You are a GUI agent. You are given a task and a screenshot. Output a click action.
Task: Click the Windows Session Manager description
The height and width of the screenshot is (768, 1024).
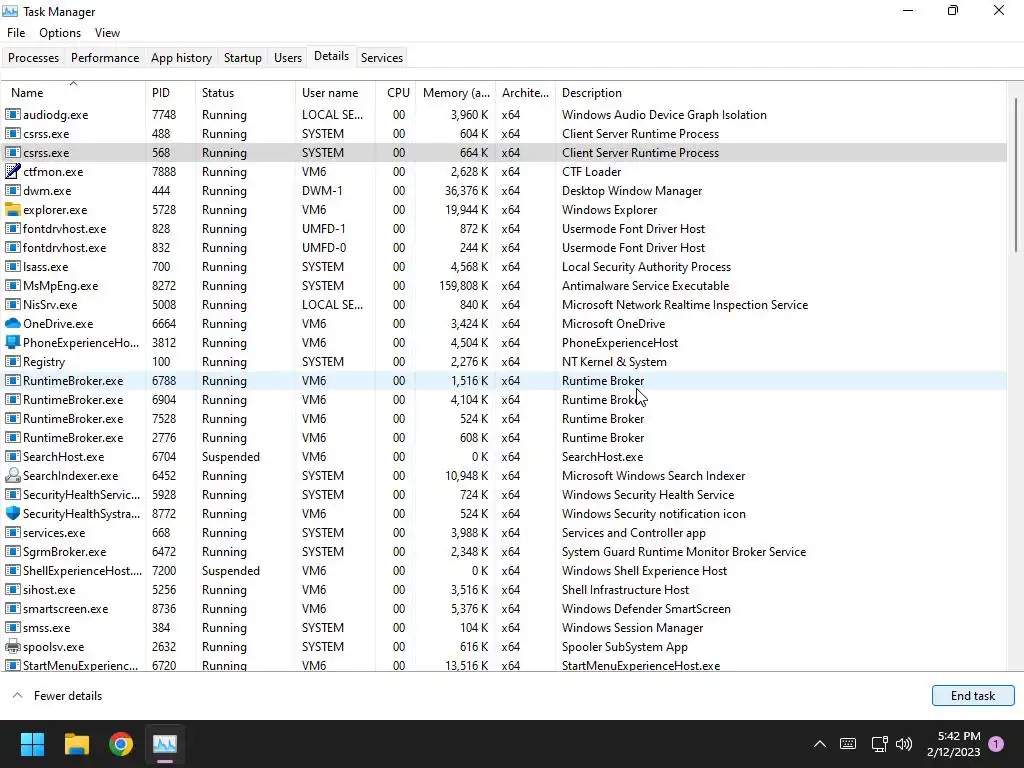[x=632, y=628]
